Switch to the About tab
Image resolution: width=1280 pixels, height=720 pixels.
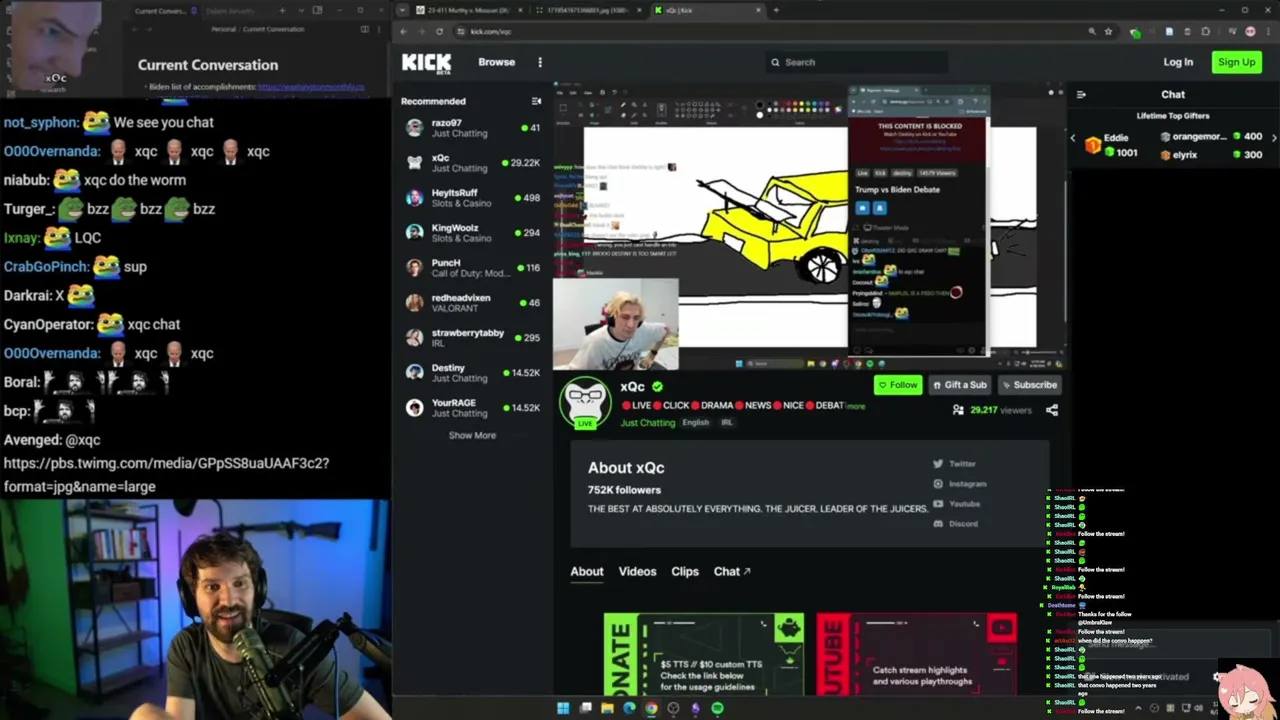tap(587, 572)
